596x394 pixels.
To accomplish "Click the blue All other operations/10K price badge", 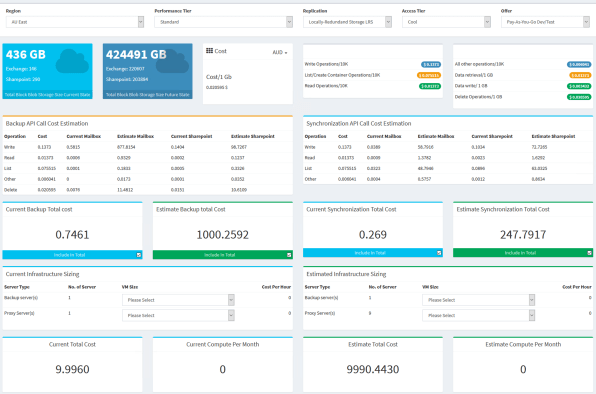I will [579, 65].
